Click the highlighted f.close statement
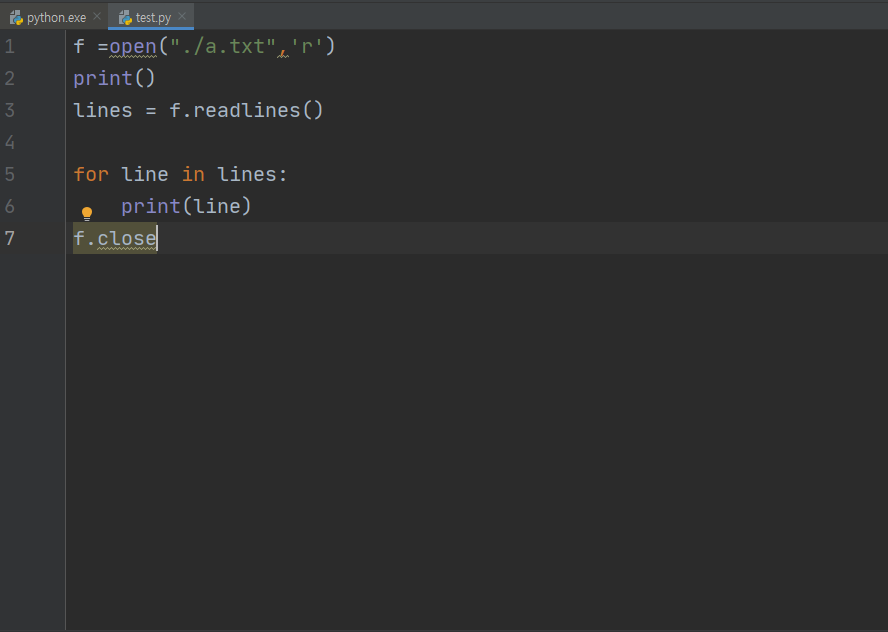 pyautogui.click(x=115, y=238)
